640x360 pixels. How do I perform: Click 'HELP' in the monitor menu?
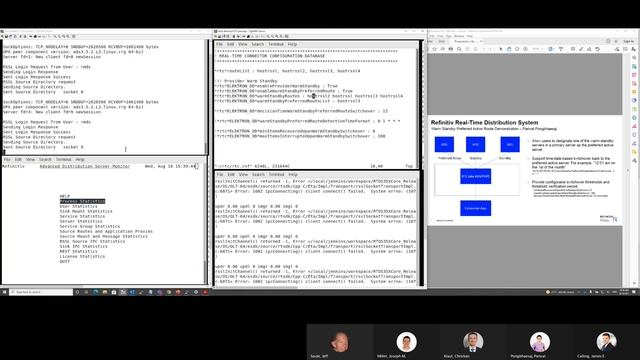64,196
